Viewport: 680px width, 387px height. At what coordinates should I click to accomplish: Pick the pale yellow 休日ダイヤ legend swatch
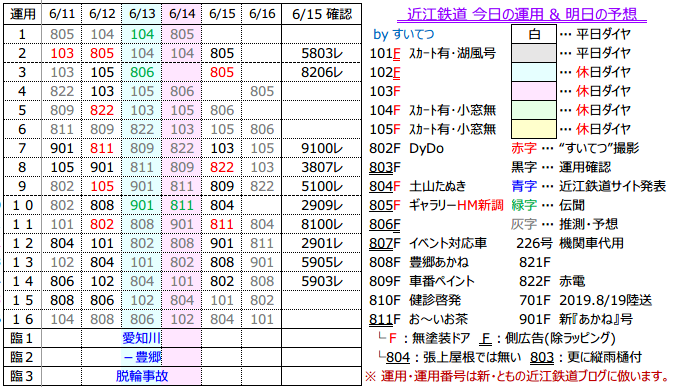pos(534,129)
